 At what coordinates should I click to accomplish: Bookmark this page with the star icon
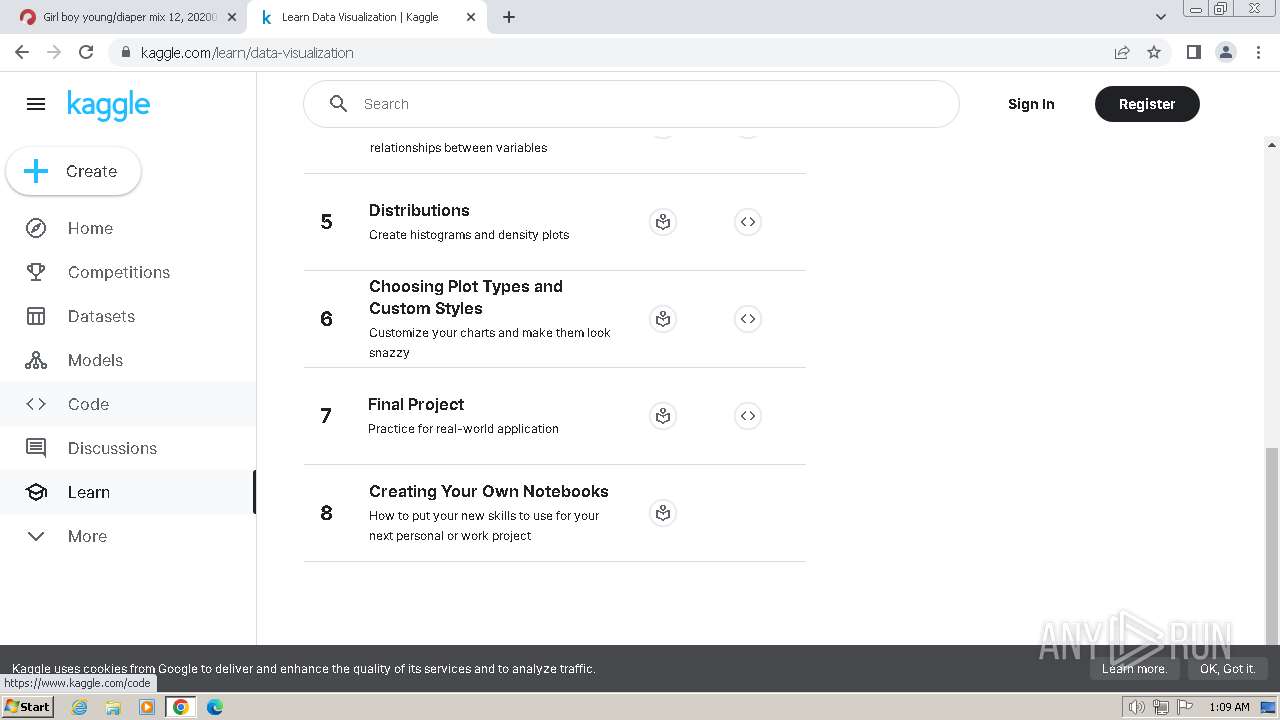(1154, 52)
